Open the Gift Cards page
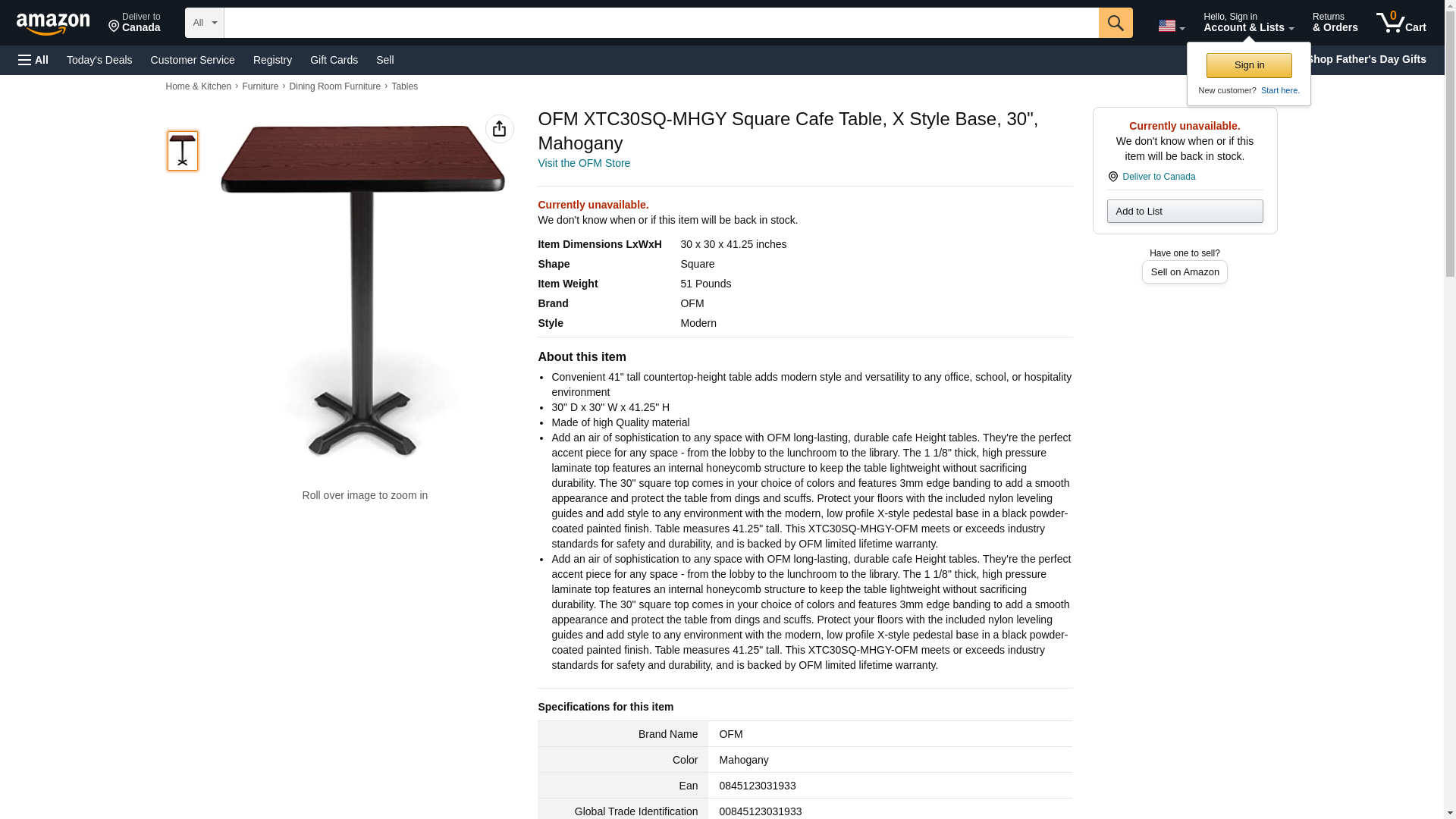 coord(334,60)
